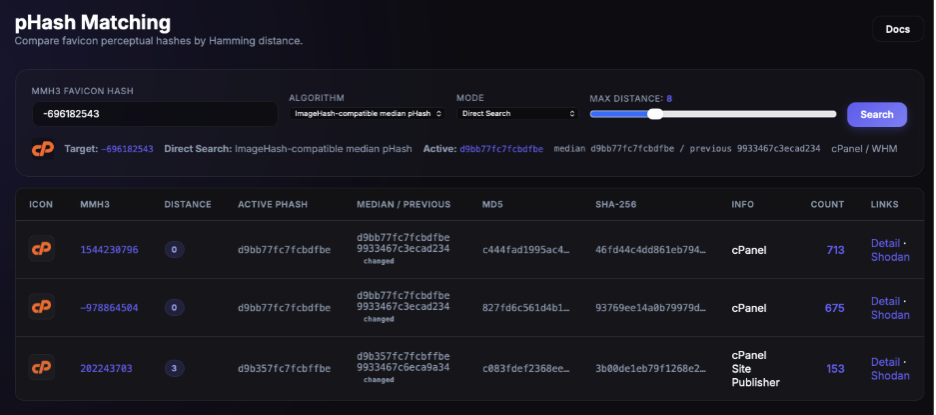The height and width of the screenshot is (415, 936).
Task: Open the Mode dropdown showing Direct Search
Action: 517,113
